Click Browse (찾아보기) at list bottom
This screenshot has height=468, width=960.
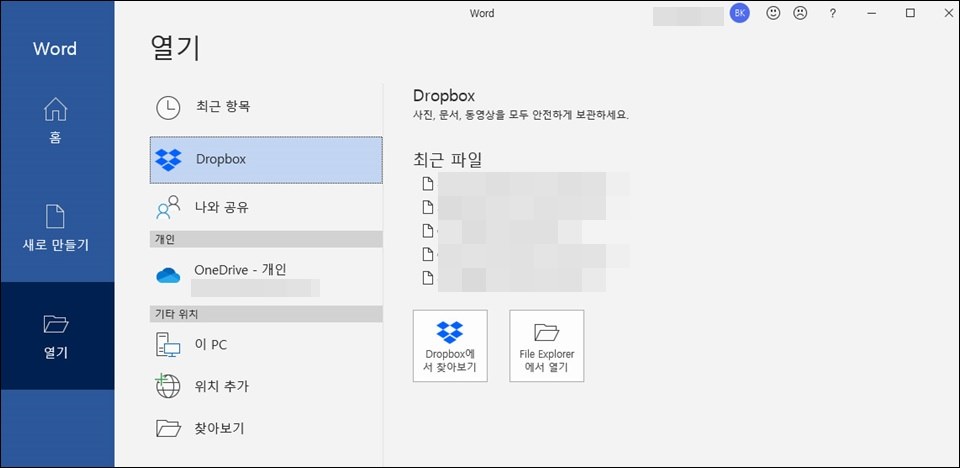point(266,428)
